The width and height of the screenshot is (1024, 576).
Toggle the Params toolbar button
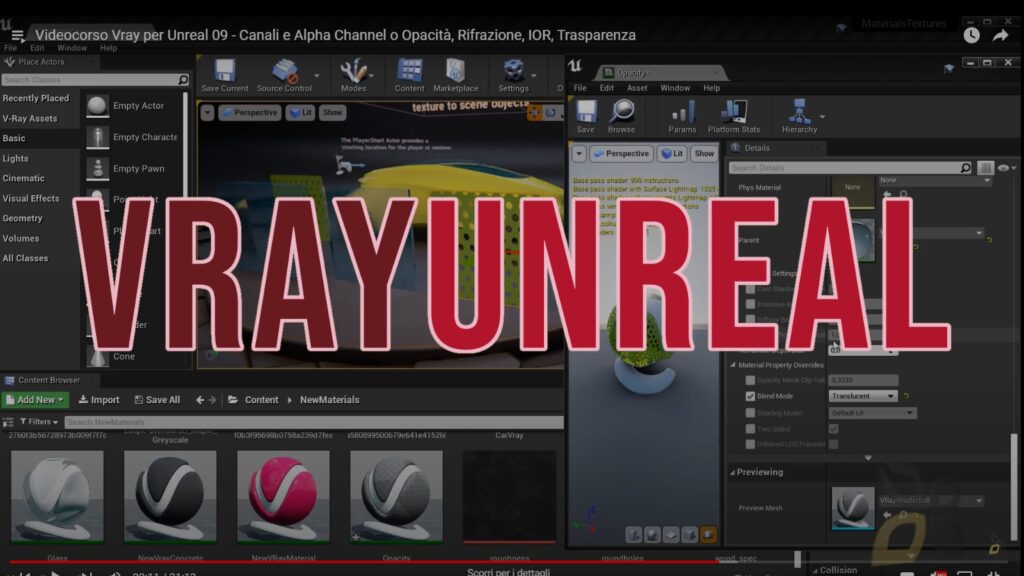pos(682,117)
